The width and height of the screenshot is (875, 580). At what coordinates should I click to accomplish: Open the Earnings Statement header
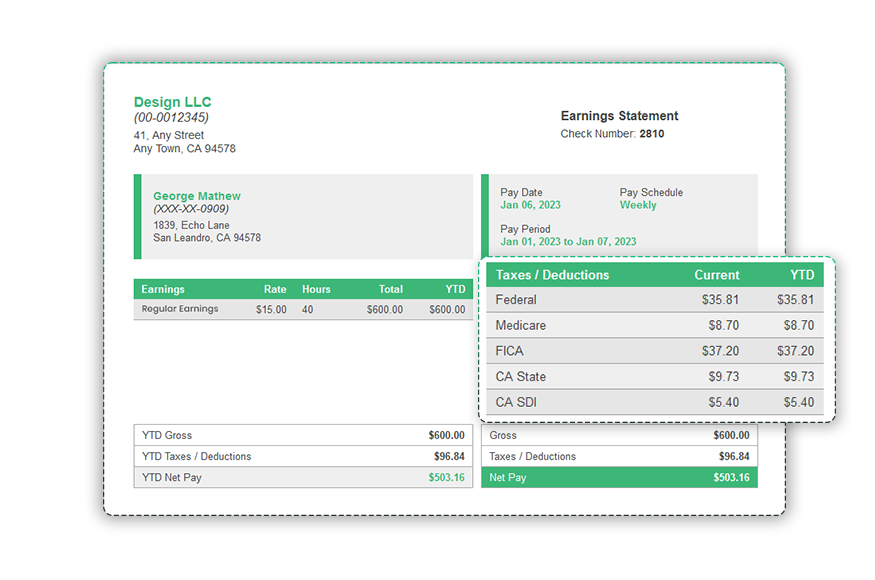pos(619,115)
